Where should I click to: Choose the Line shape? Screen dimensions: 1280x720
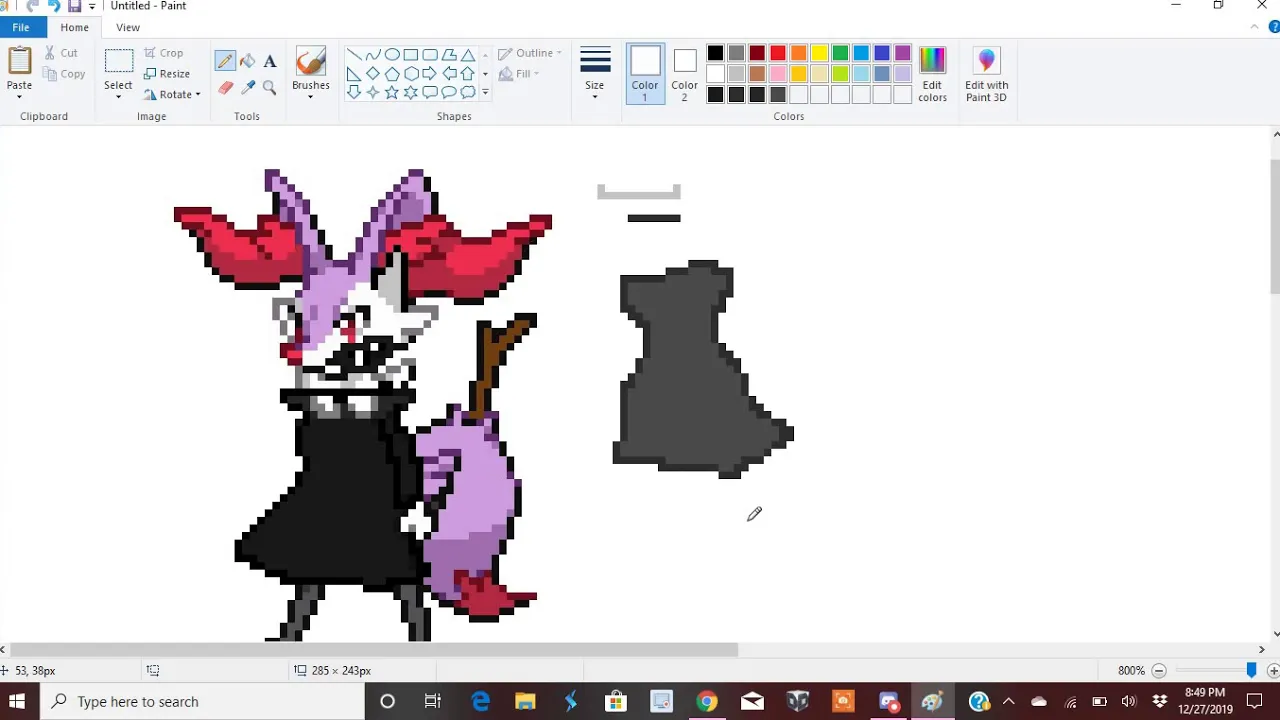coord(354,55)
